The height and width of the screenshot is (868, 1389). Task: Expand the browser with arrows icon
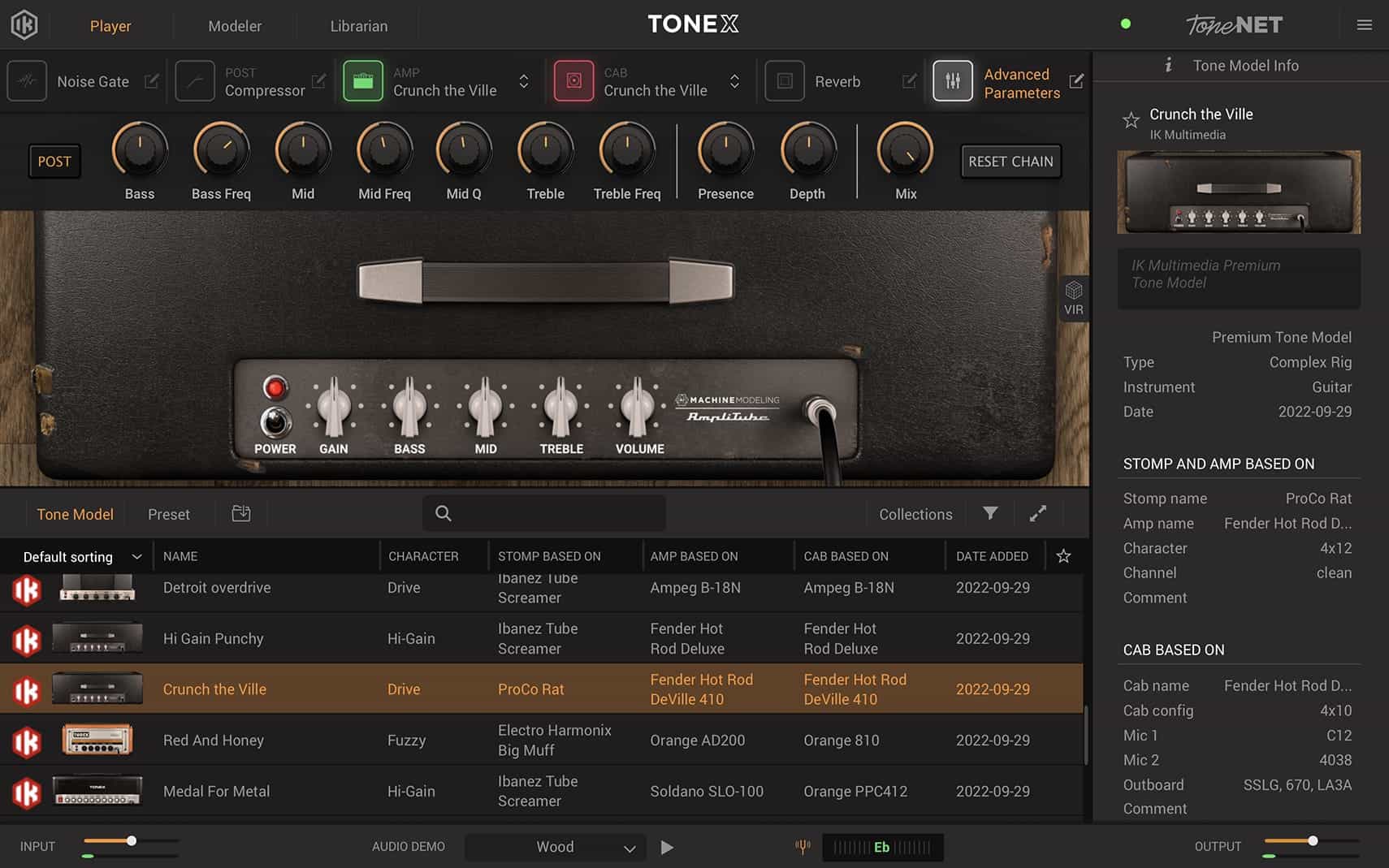pyautogui.click(x=1038, y=513)
